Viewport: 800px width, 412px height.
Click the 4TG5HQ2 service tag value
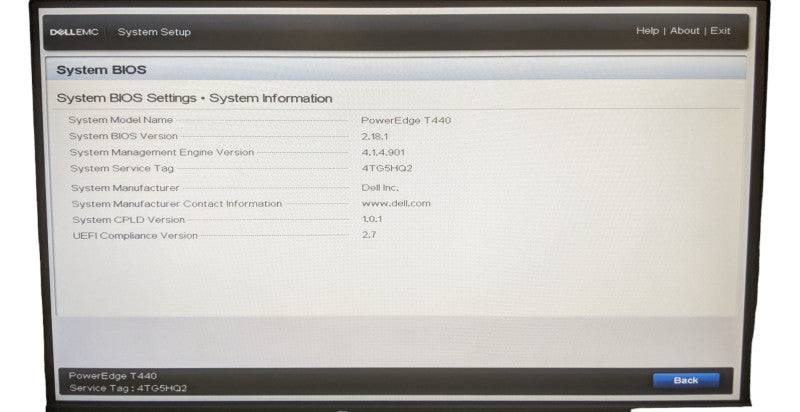tap(387, 168)
